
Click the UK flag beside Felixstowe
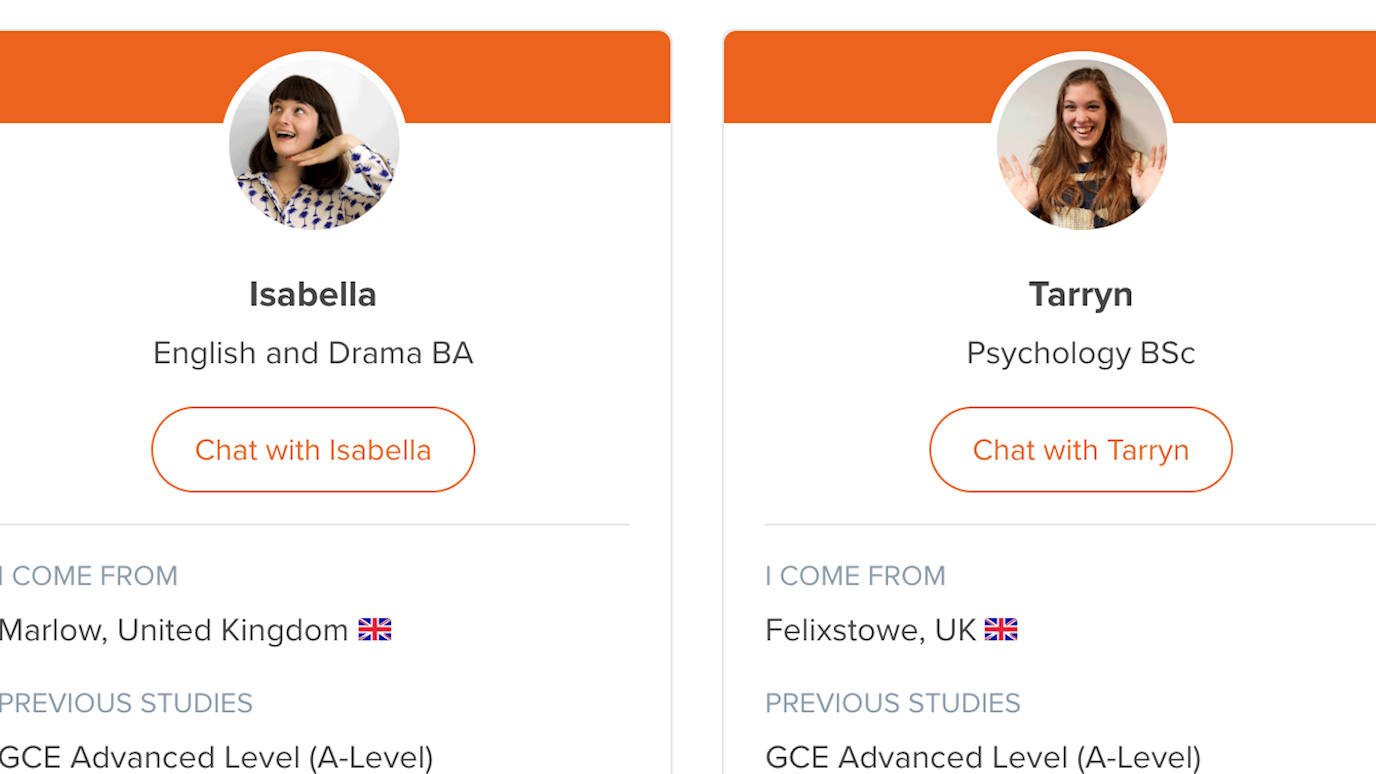click(x=1001, y=629)
